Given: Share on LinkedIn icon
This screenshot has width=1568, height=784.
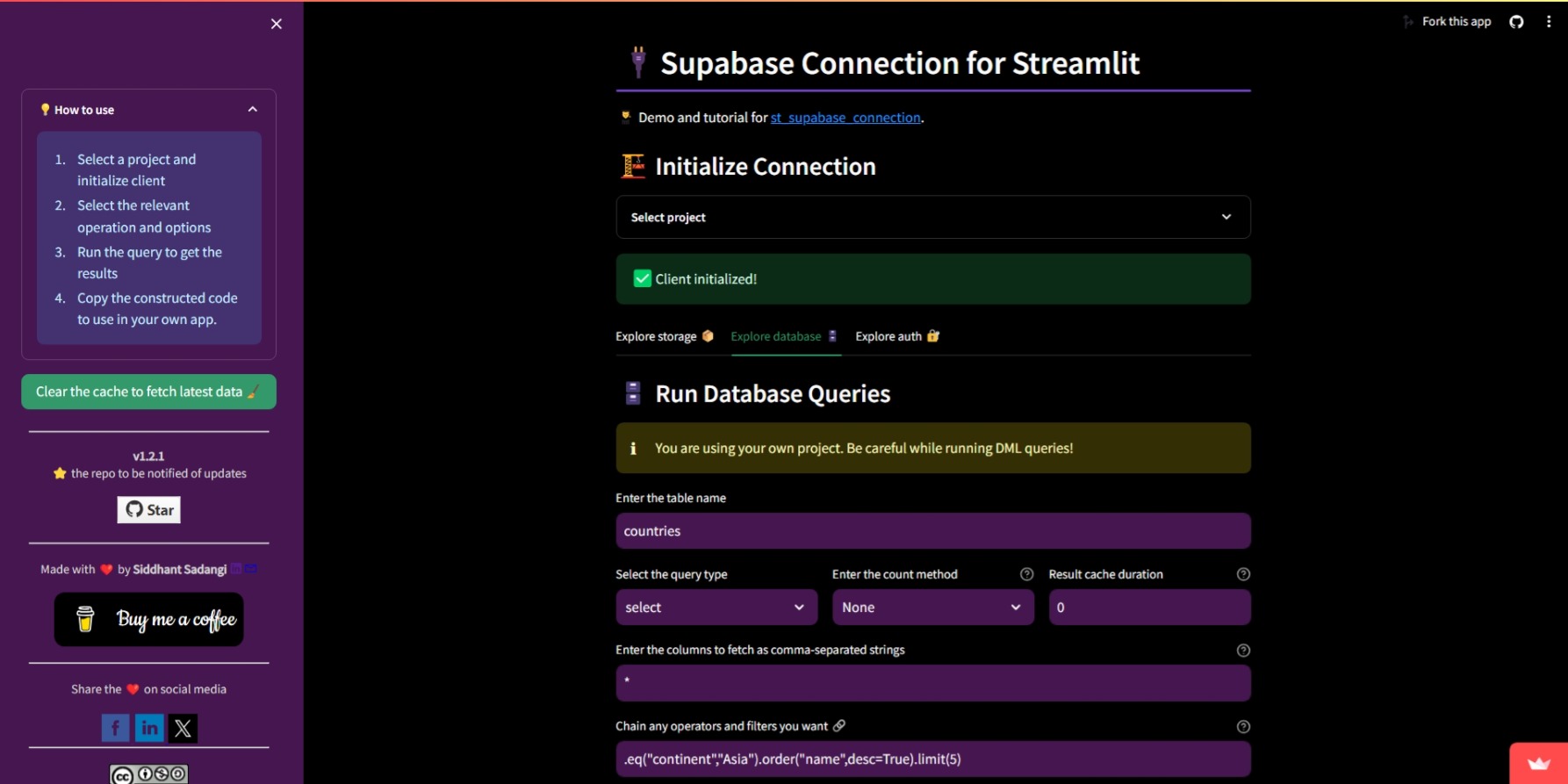Looking at the screenshot, I should (x=149, y=728).
